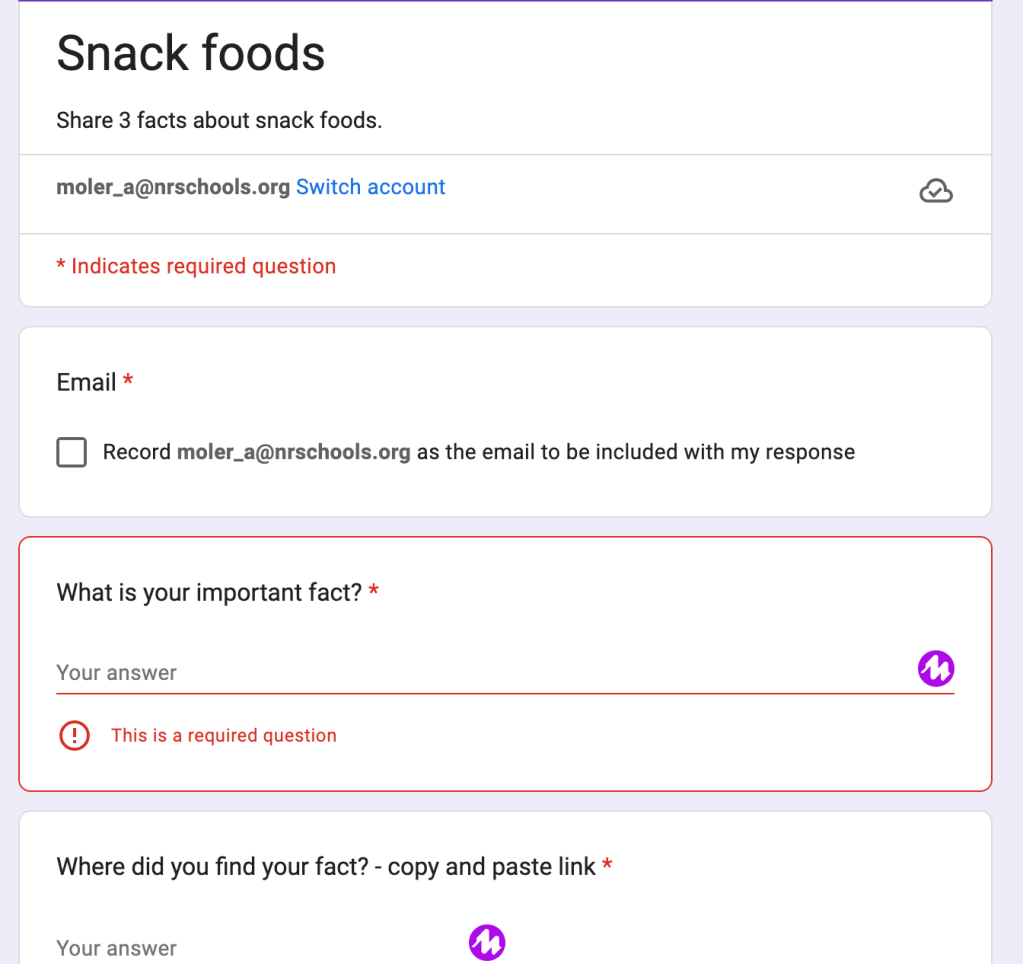Focus the important fact answer field

click(x=480, y=673)
